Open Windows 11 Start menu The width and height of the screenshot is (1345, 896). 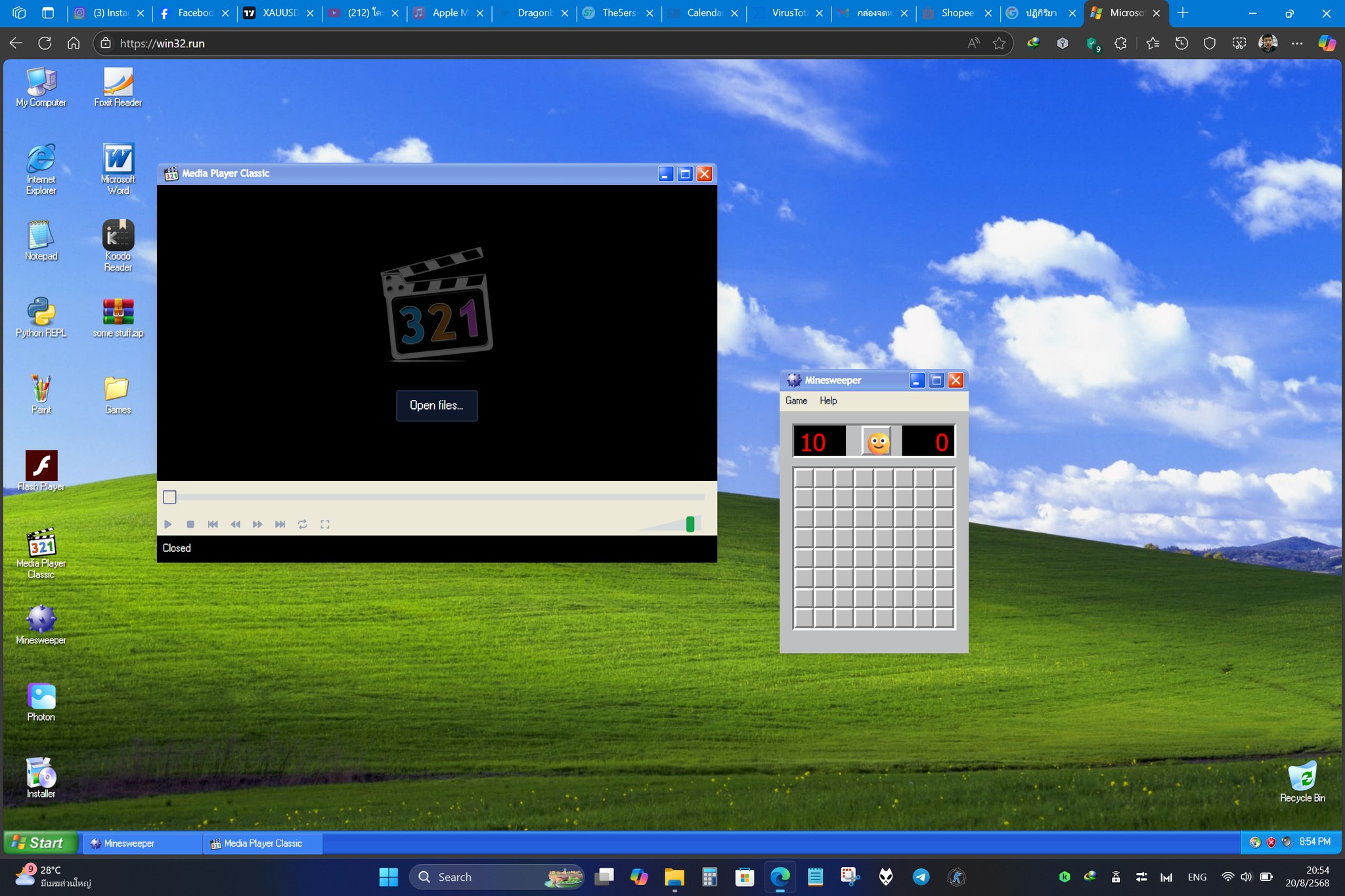coord(389,877)
